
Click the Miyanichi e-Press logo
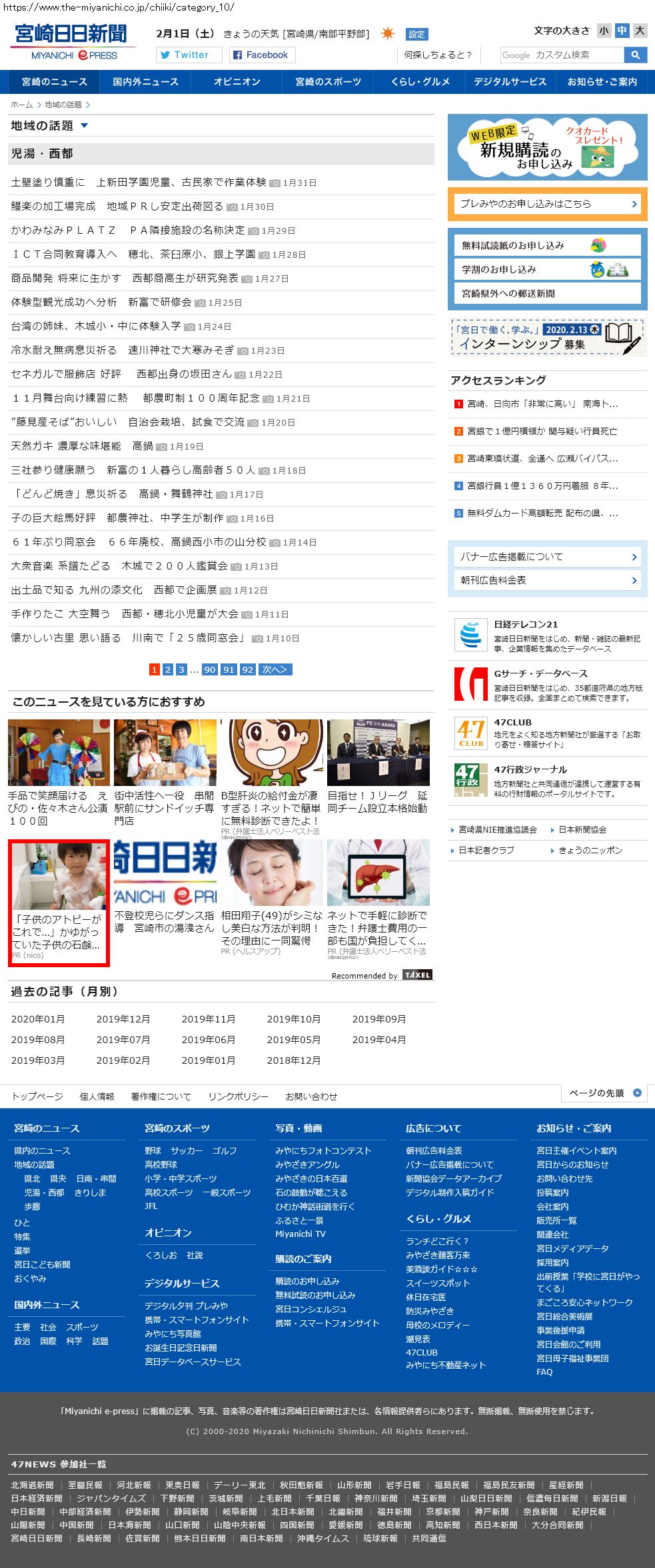coord(72,43)
